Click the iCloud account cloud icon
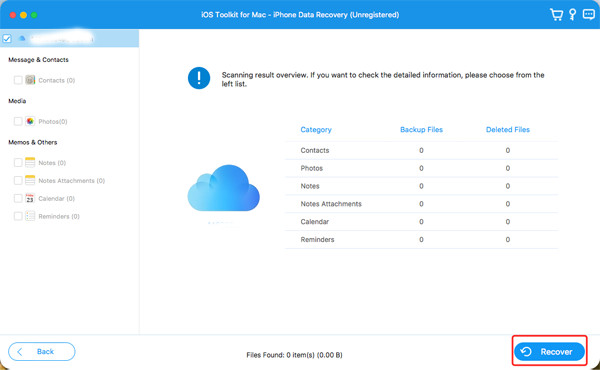600x370 pixels. pyautogui.click(x=22, y=38)
